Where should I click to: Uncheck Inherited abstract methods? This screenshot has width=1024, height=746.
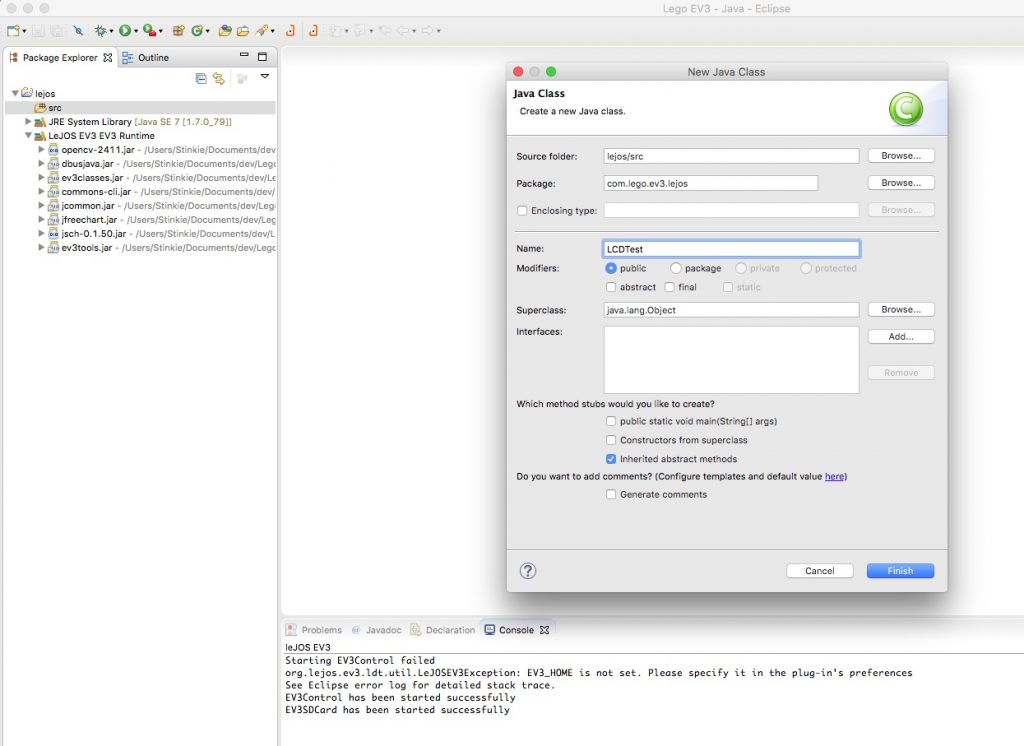611,458
